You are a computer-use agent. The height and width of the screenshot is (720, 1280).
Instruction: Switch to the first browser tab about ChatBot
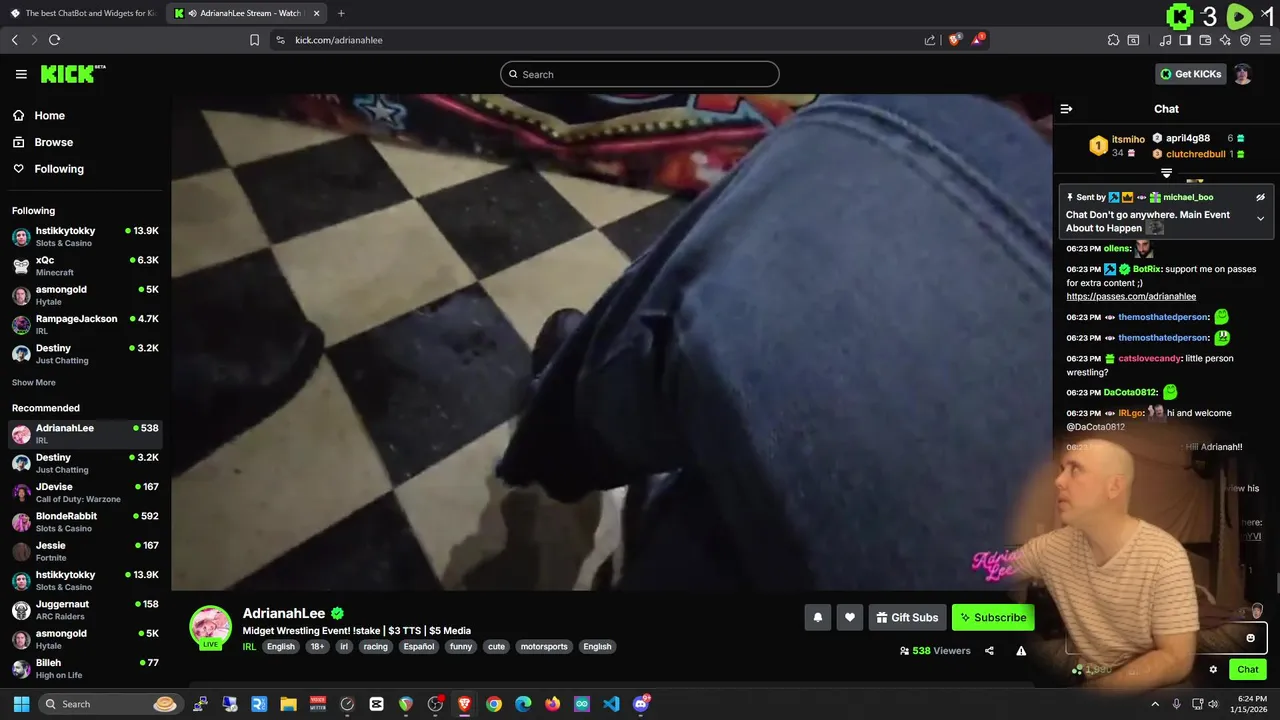click(x=83, y=13)
